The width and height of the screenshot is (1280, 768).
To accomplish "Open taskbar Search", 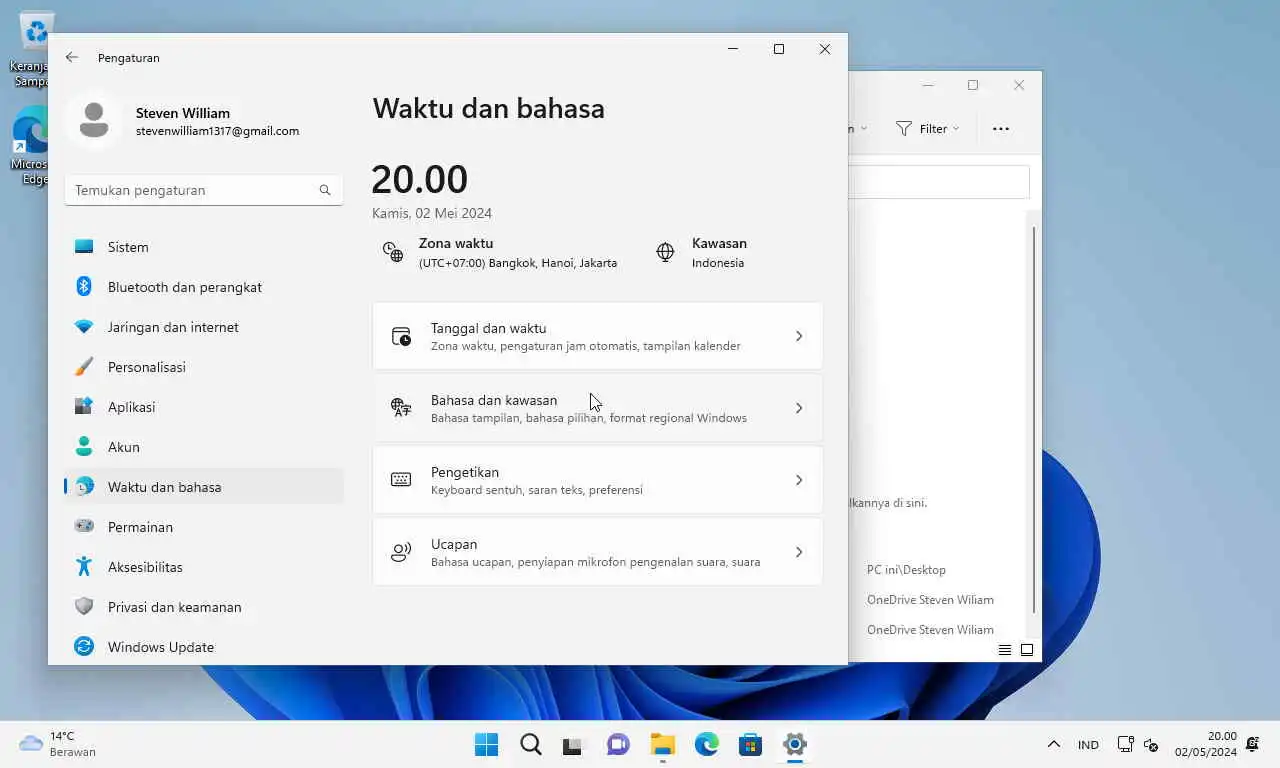I will click(x=531, y=744).
